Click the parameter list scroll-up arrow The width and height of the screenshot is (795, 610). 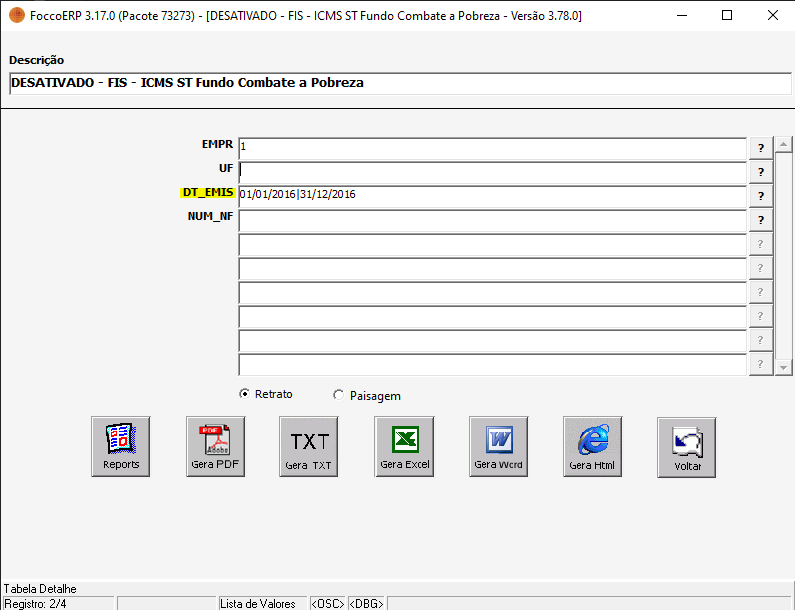783,145
